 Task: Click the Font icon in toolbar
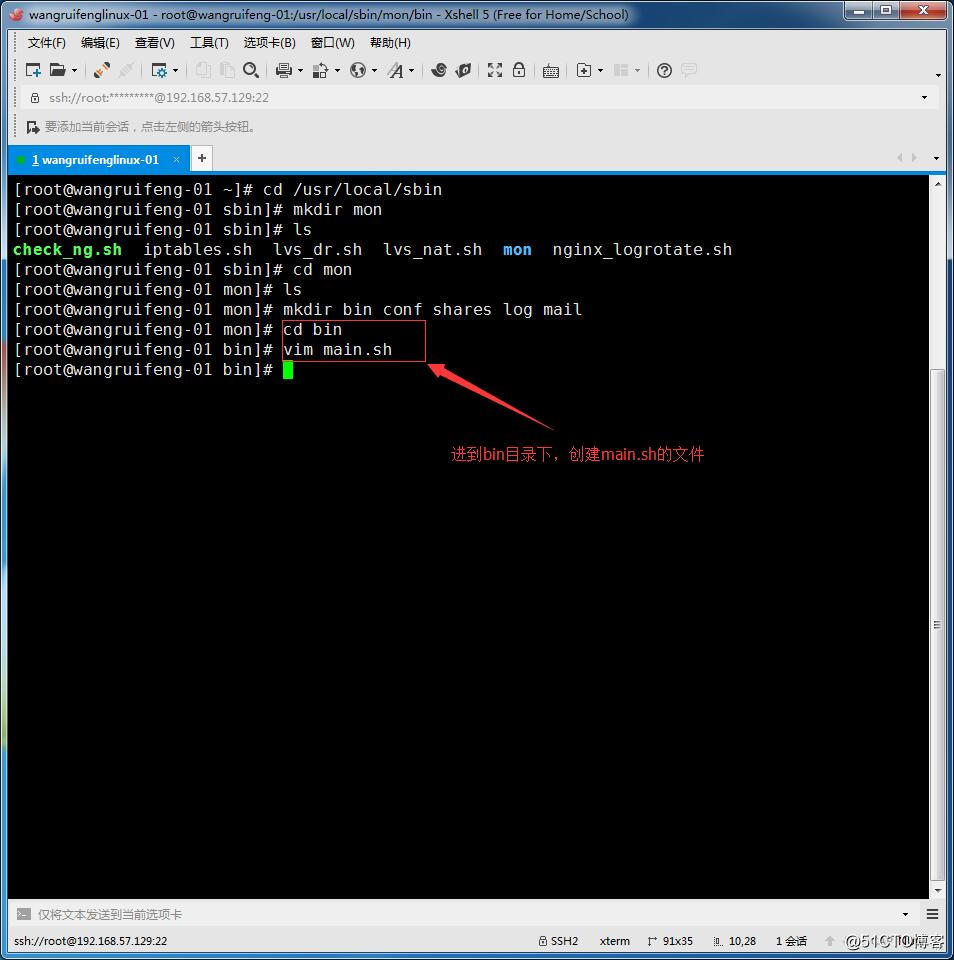396,70
